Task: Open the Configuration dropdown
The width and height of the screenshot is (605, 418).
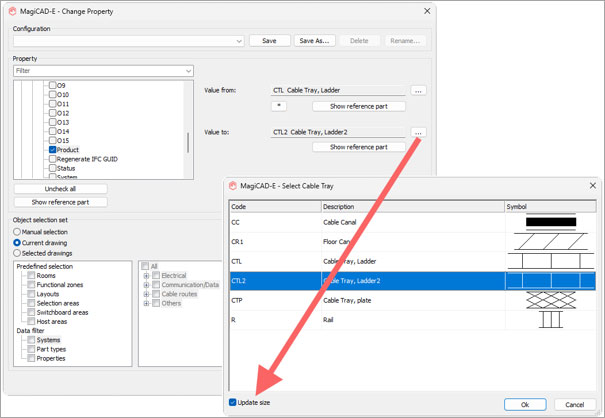Action: point(128,41)
